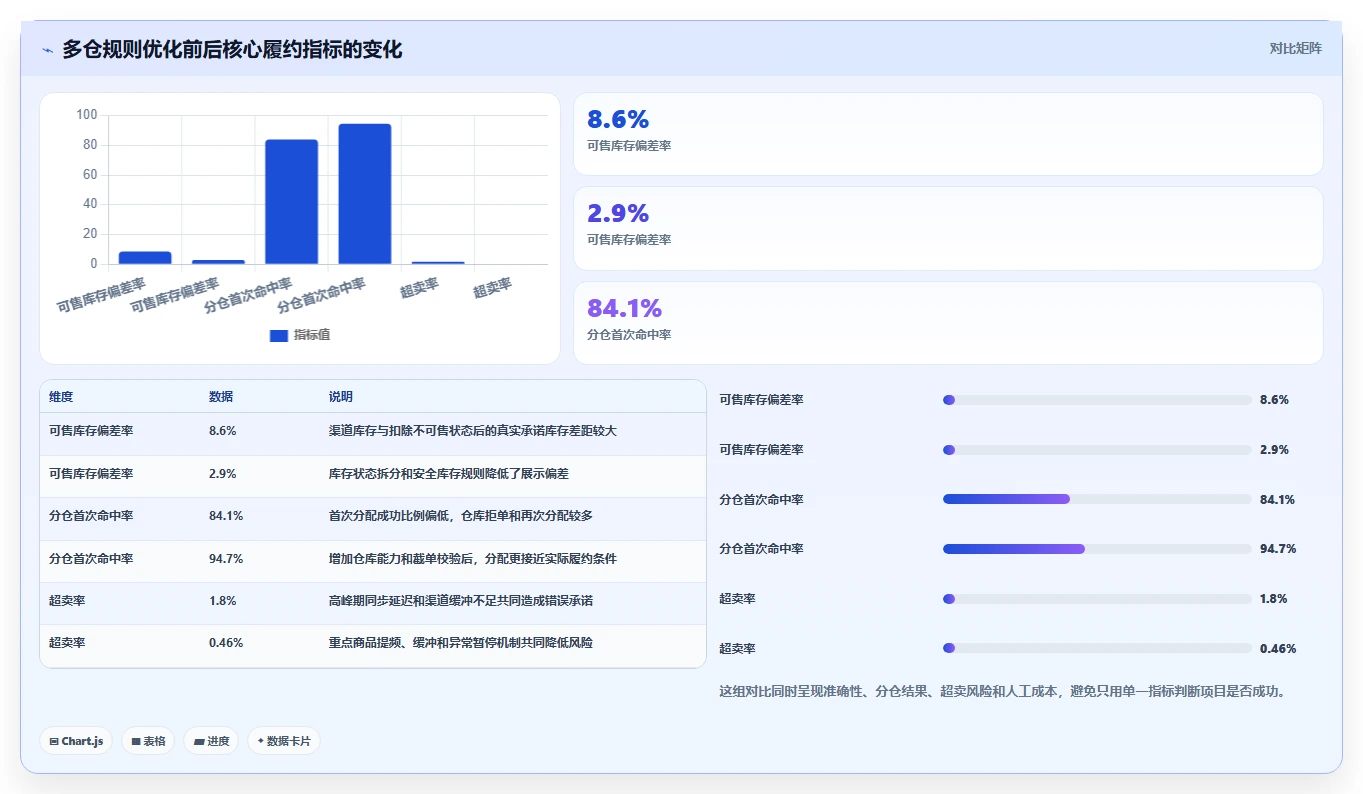
Task: Click the 0.46% value in the table
Action: click(x=226, y=643)
